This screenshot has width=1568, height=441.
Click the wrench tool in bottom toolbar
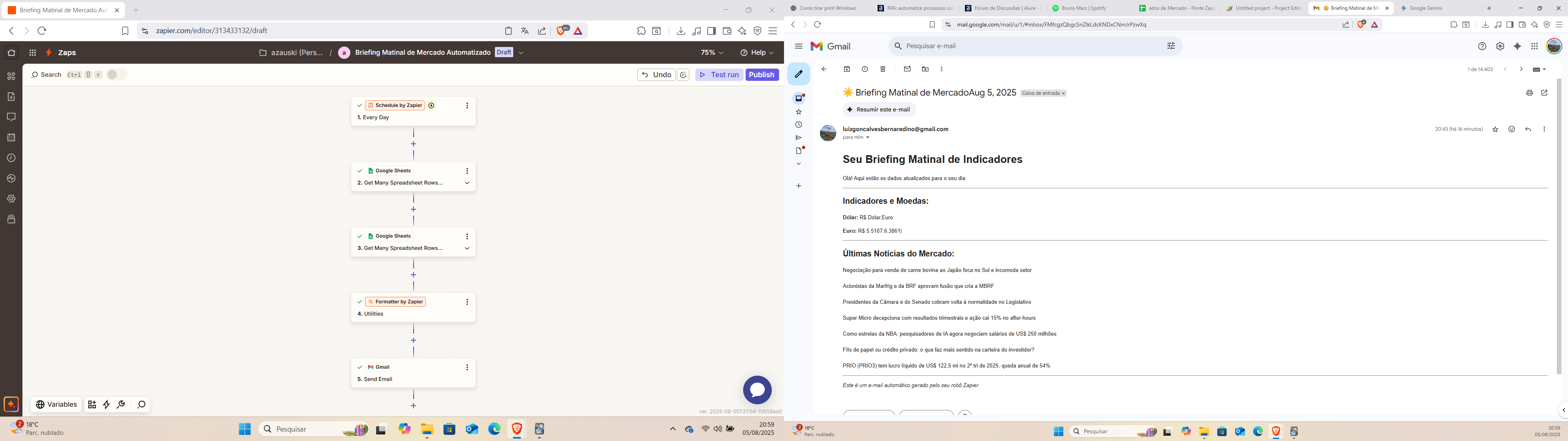pos(121,404)
